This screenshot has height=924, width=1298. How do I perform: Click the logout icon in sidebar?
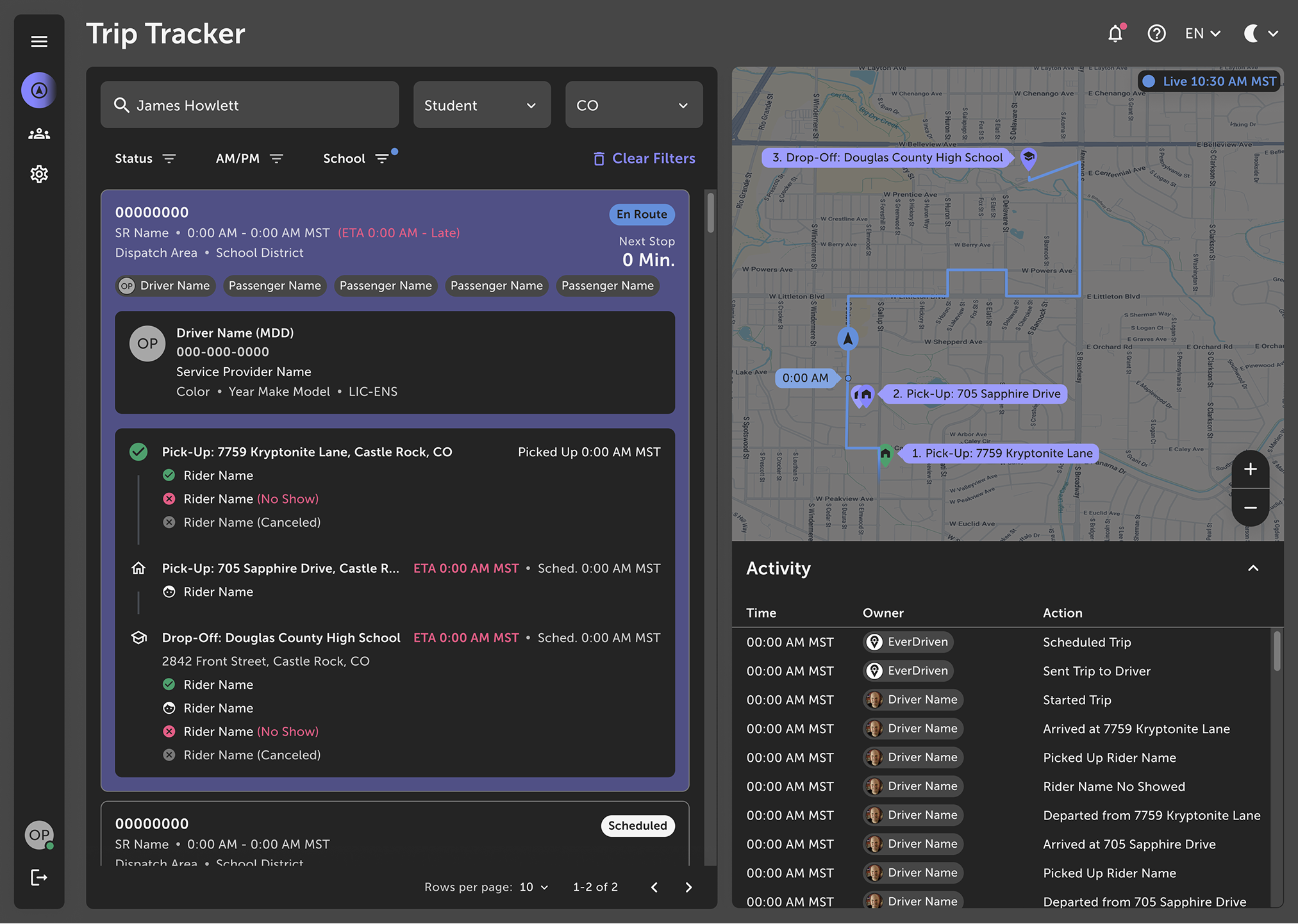click(x=39, y=877)
